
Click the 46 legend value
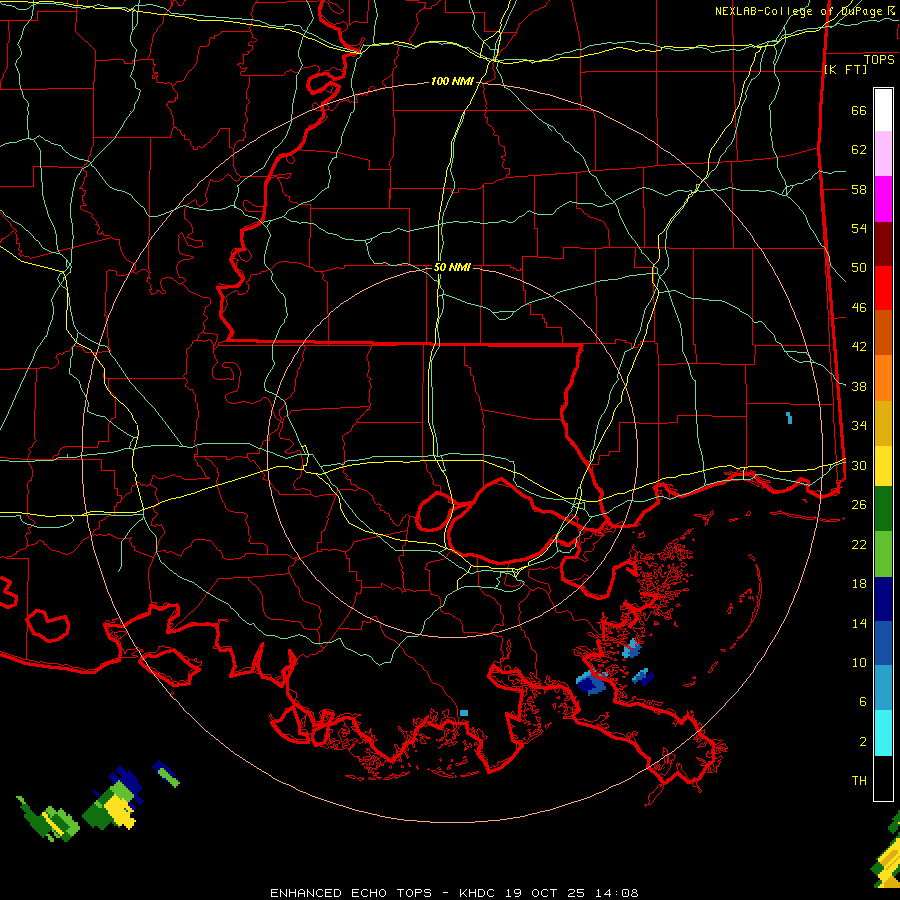point(859,307)
